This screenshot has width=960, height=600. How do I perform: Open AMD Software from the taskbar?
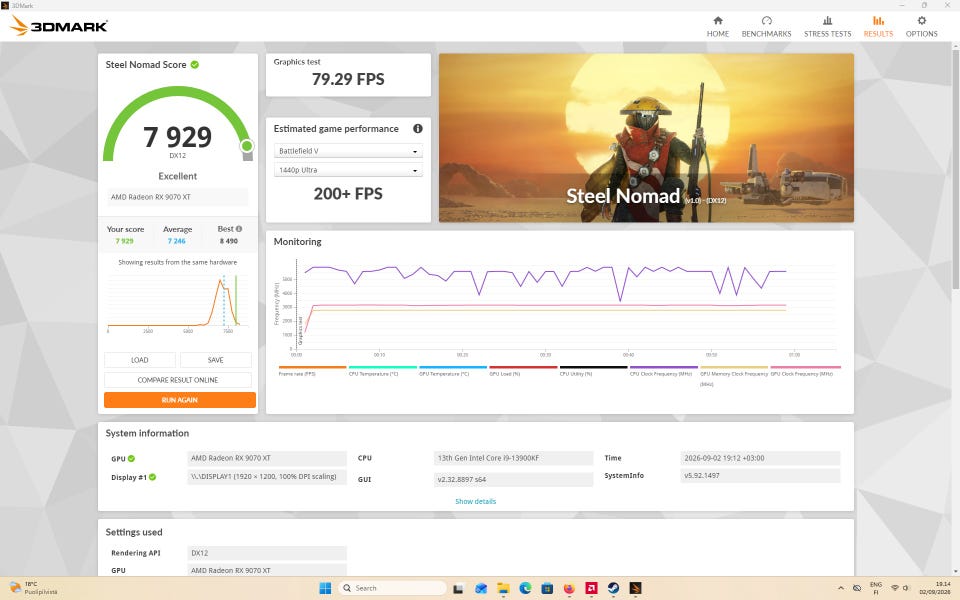point(591,588)
